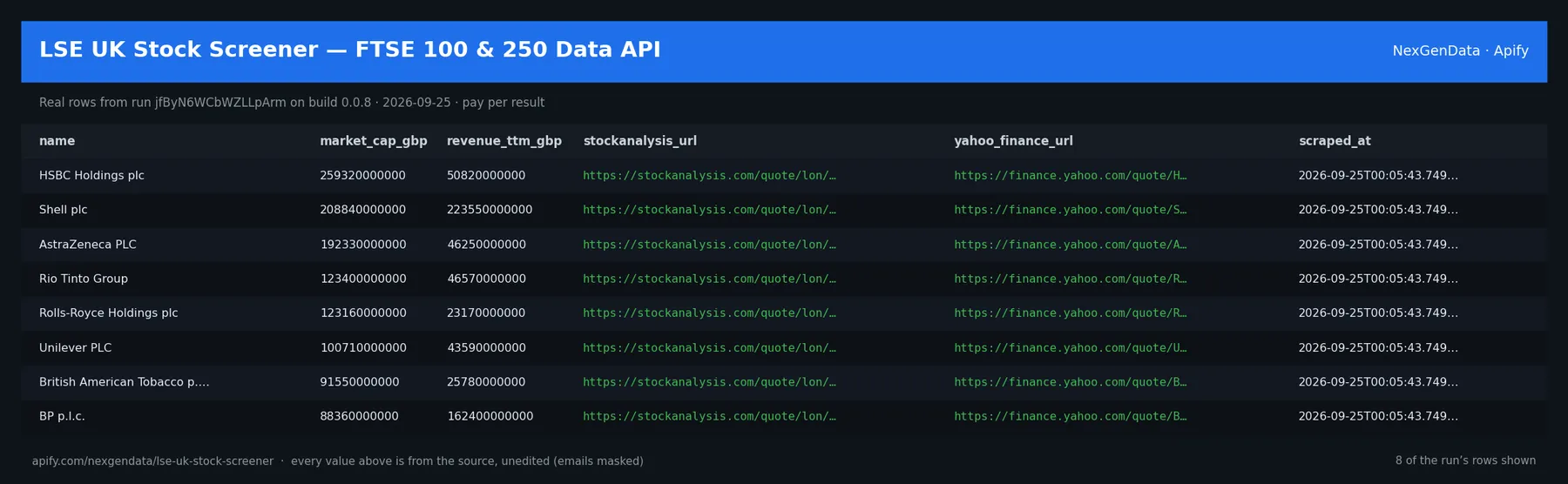Open Yahoo Finance link for AstraZeneca PLC
This screenshot has width=1568, height=484.
[1070, 245]
